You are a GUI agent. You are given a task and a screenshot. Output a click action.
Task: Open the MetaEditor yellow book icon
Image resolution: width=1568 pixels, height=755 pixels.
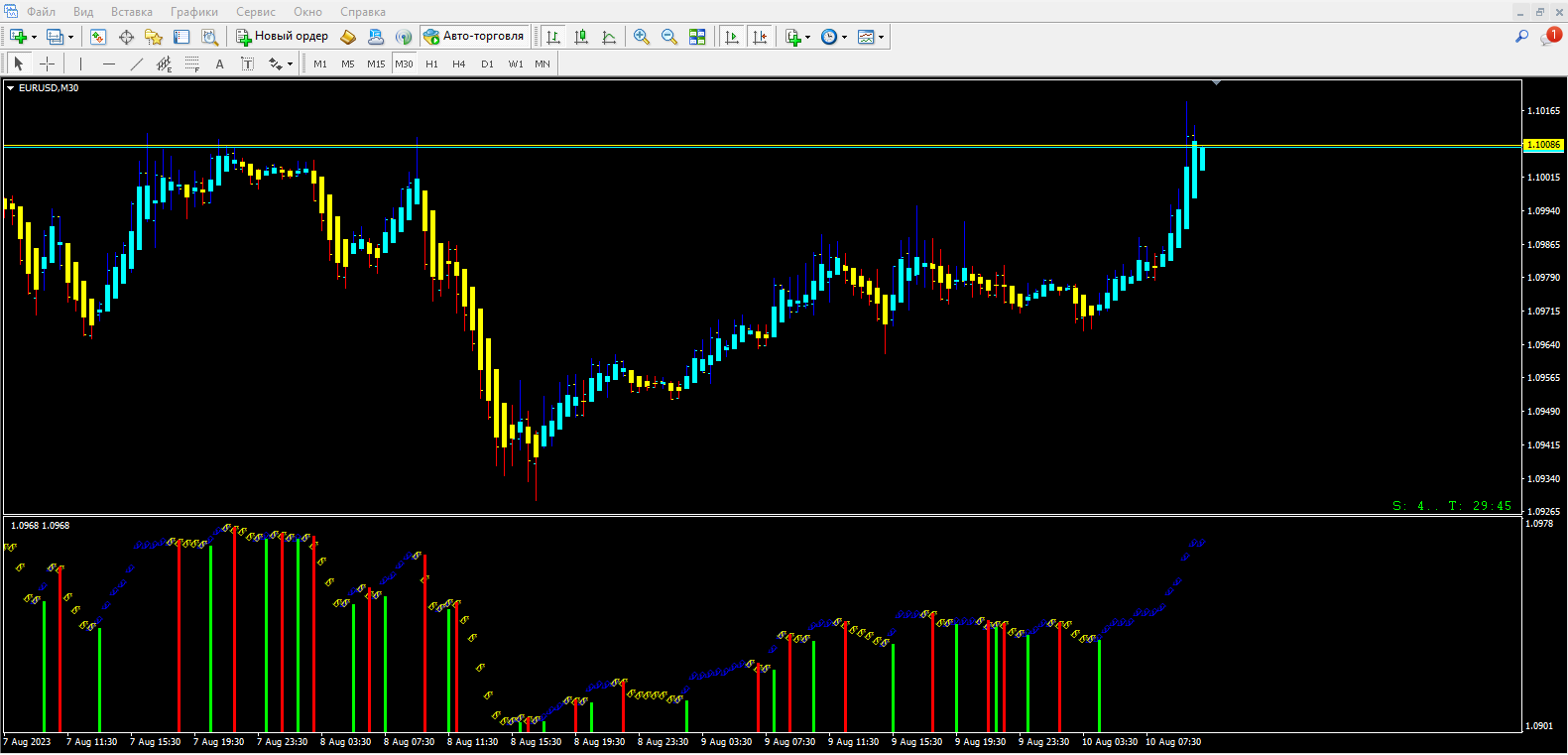[348, 37]
